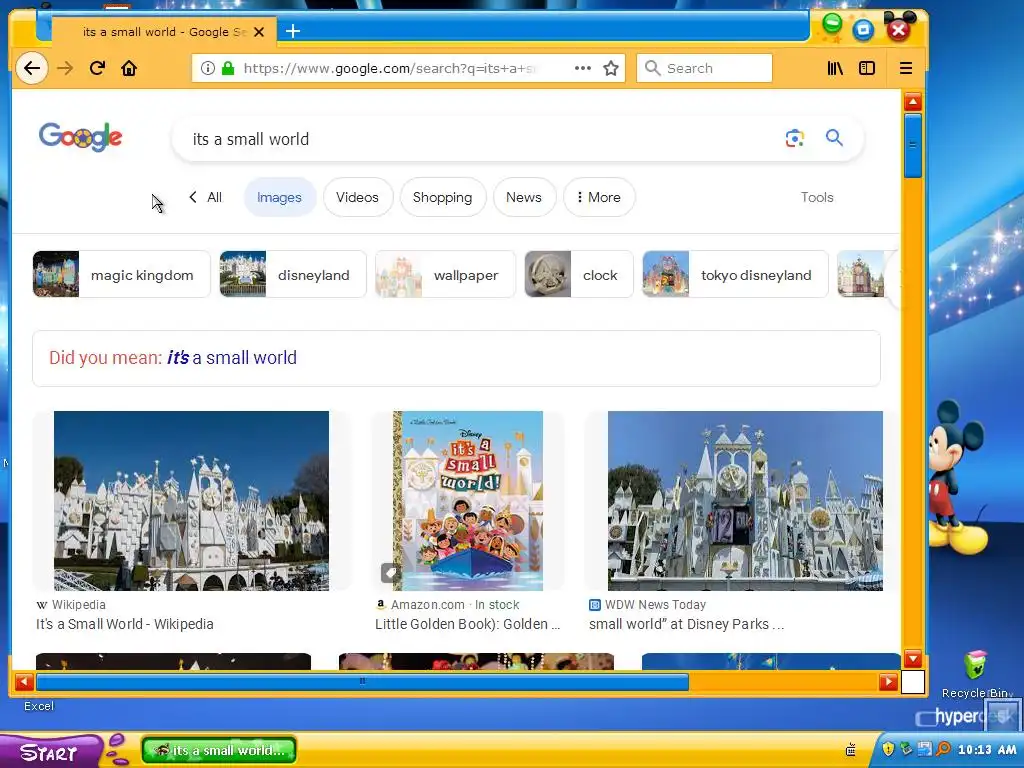Click 'Little Golden Book): Golden ...' title link
The image size is (1024, 768).
[468, 624]
